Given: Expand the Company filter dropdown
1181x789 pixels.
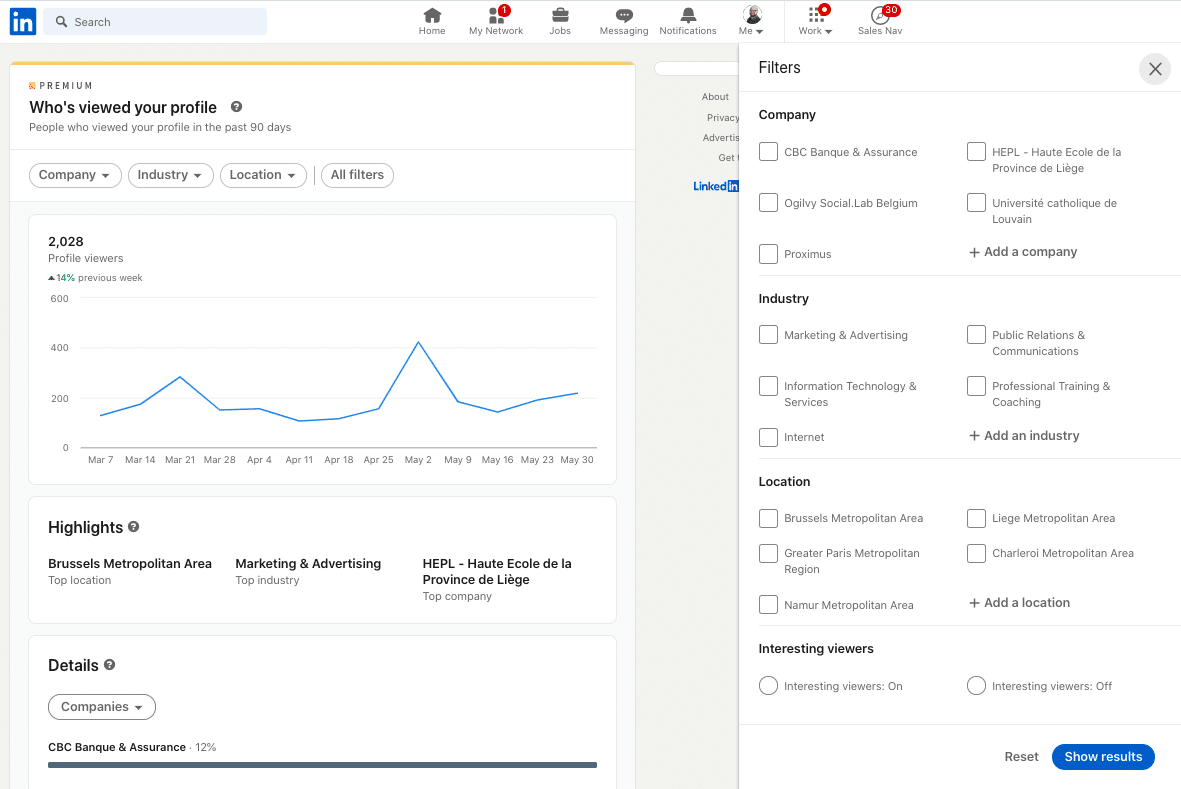Looking at the screenshot, I should [x=75, y=175].
